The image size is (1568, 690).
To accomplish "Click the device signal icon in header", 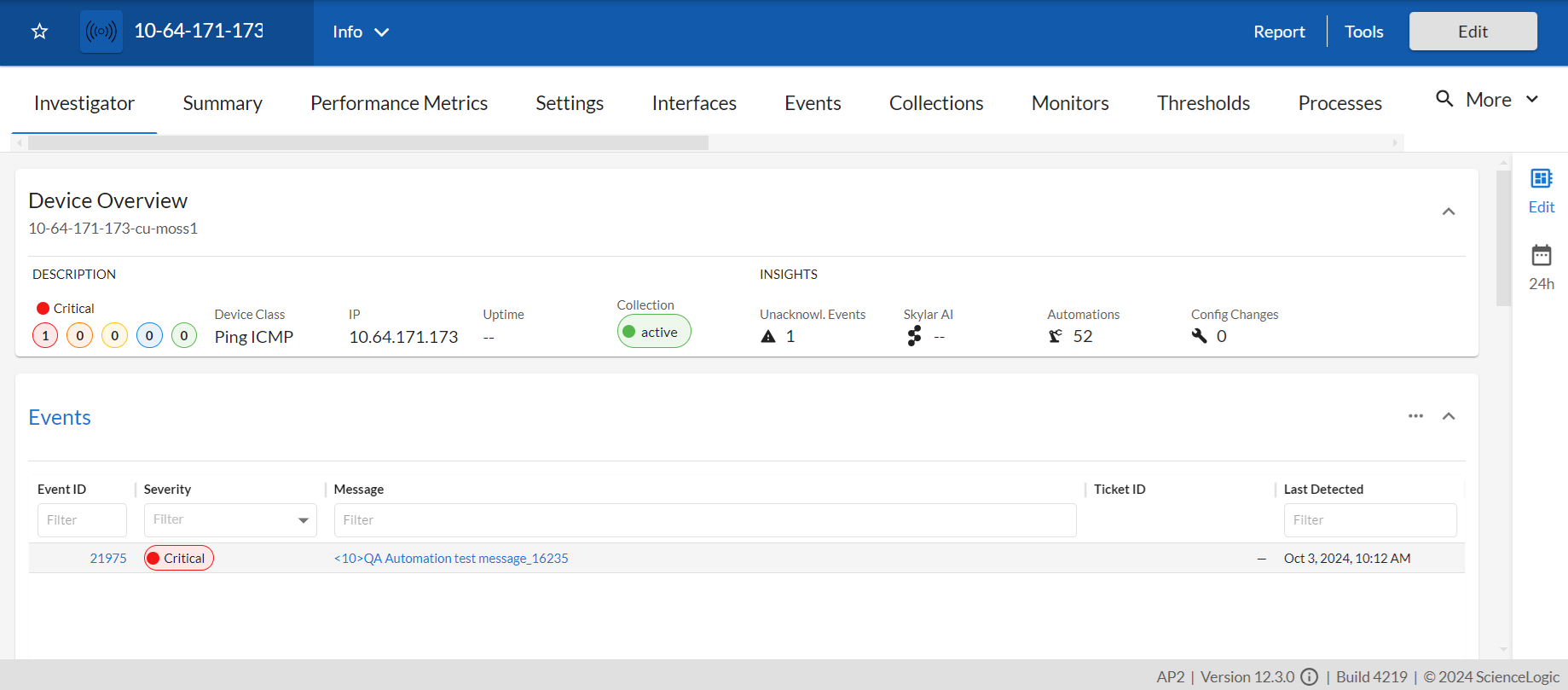I will pyautogui.click(x=101, y=32).
